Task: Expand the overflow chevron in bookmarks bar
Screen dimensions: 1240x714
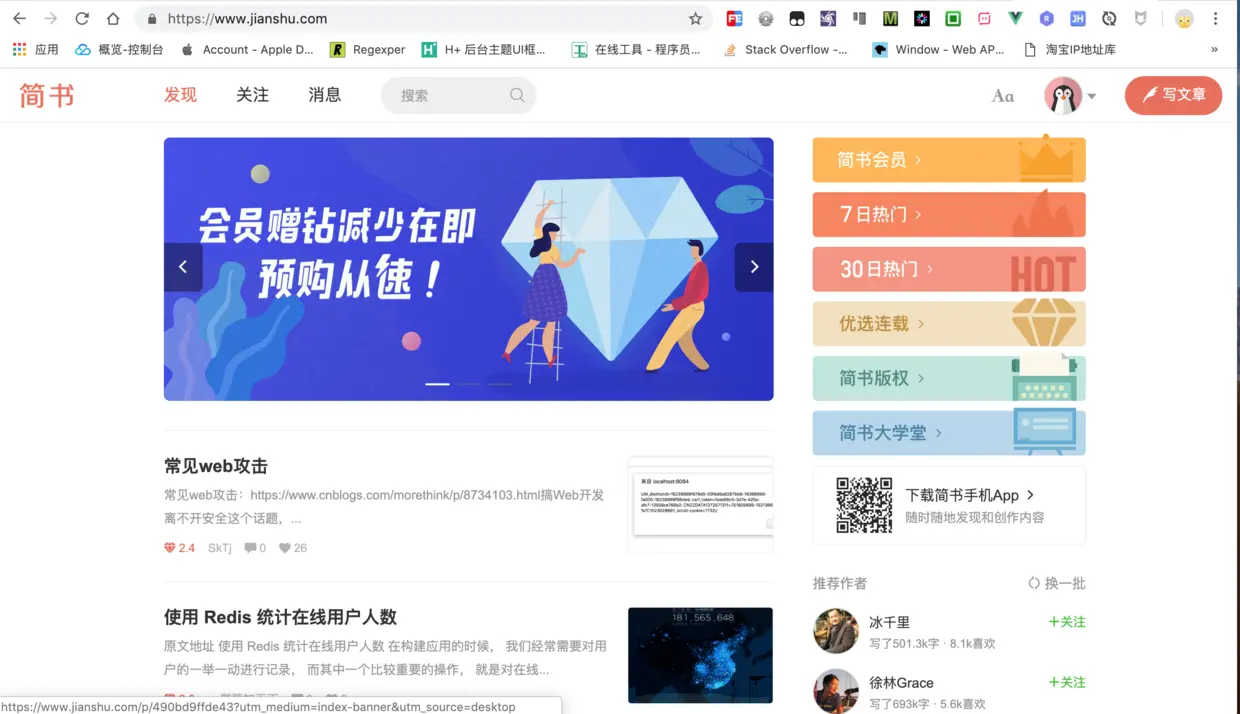Action: [1215, 49]
